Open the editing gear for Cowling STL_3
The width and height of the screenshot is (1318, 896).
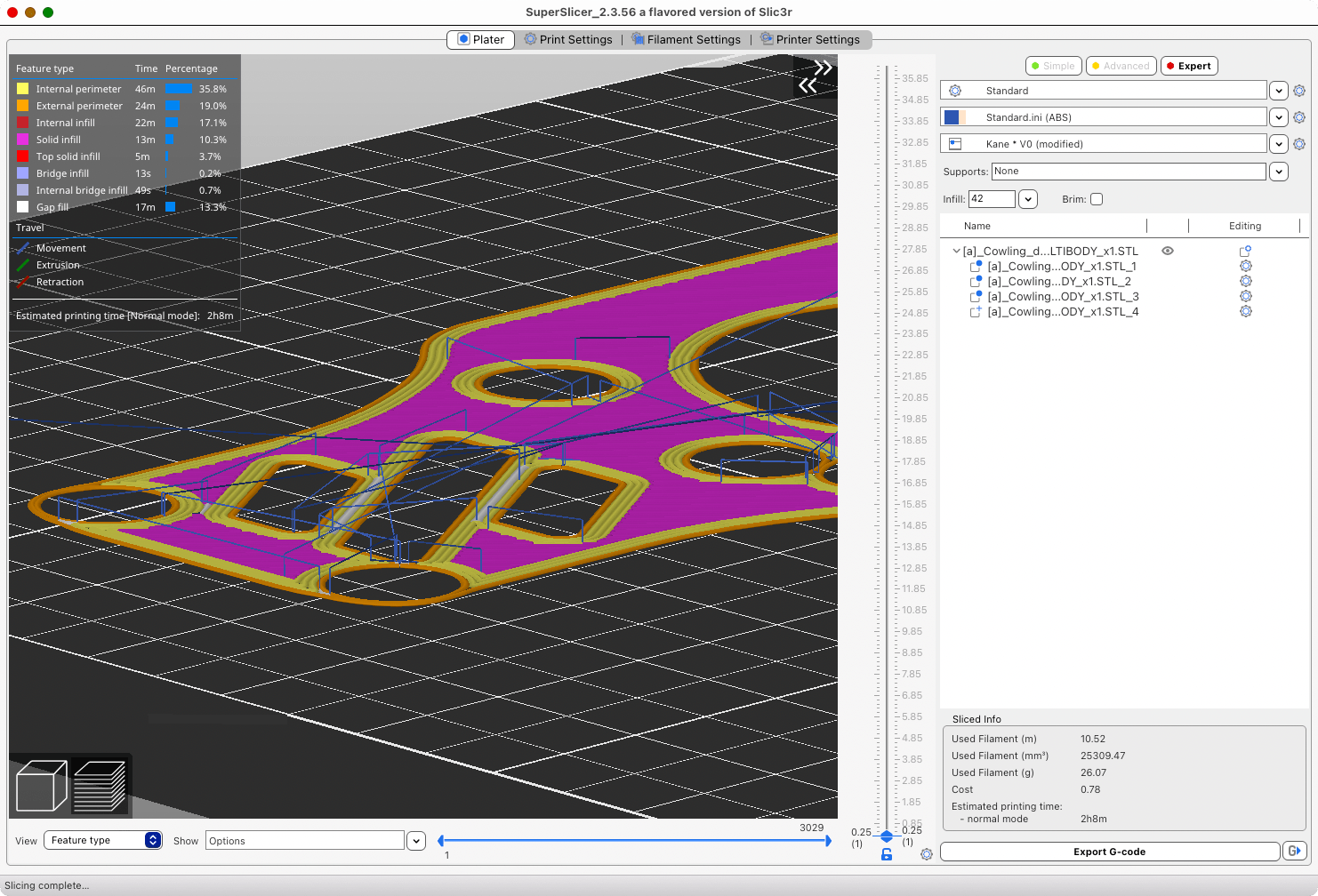1246,296
